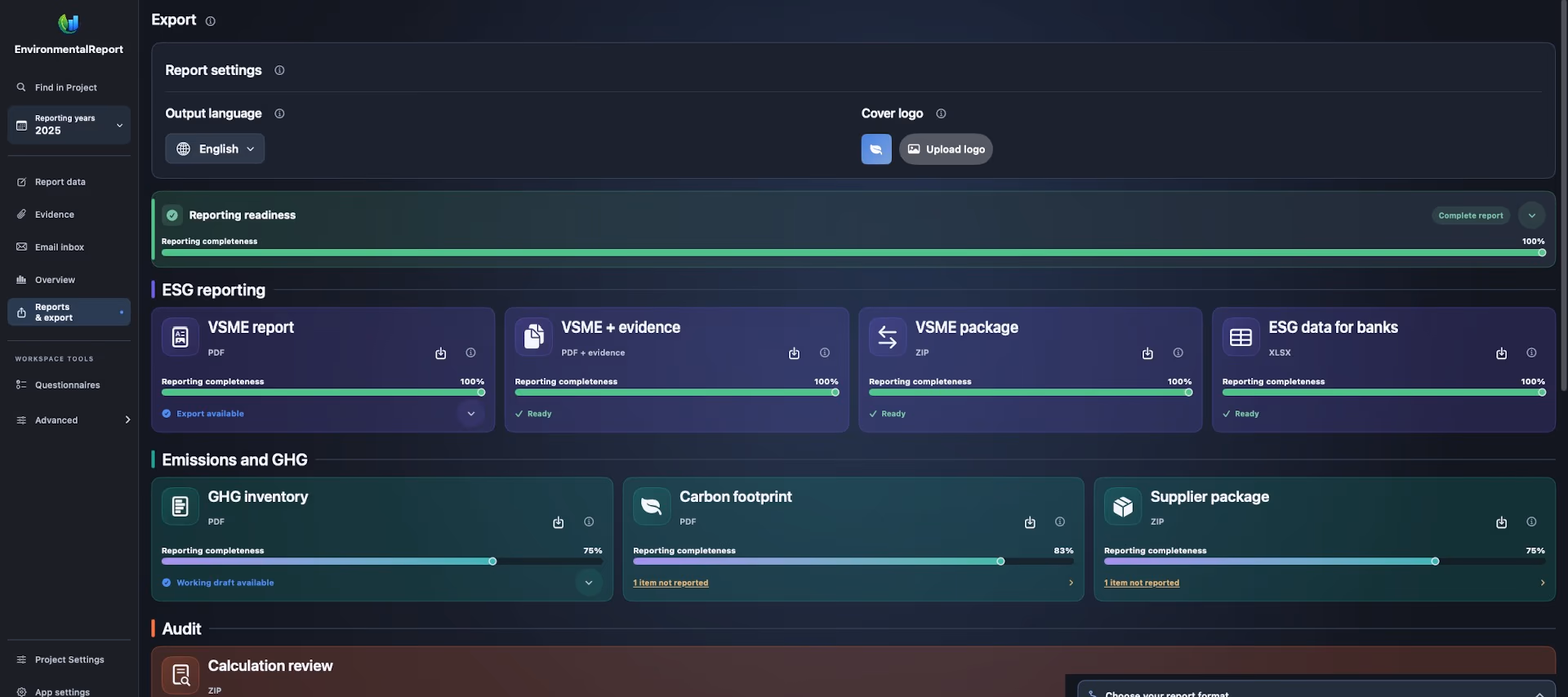Open Overview in the sidebar
This screenshot has width=1568, height=697.
(69, 280)
